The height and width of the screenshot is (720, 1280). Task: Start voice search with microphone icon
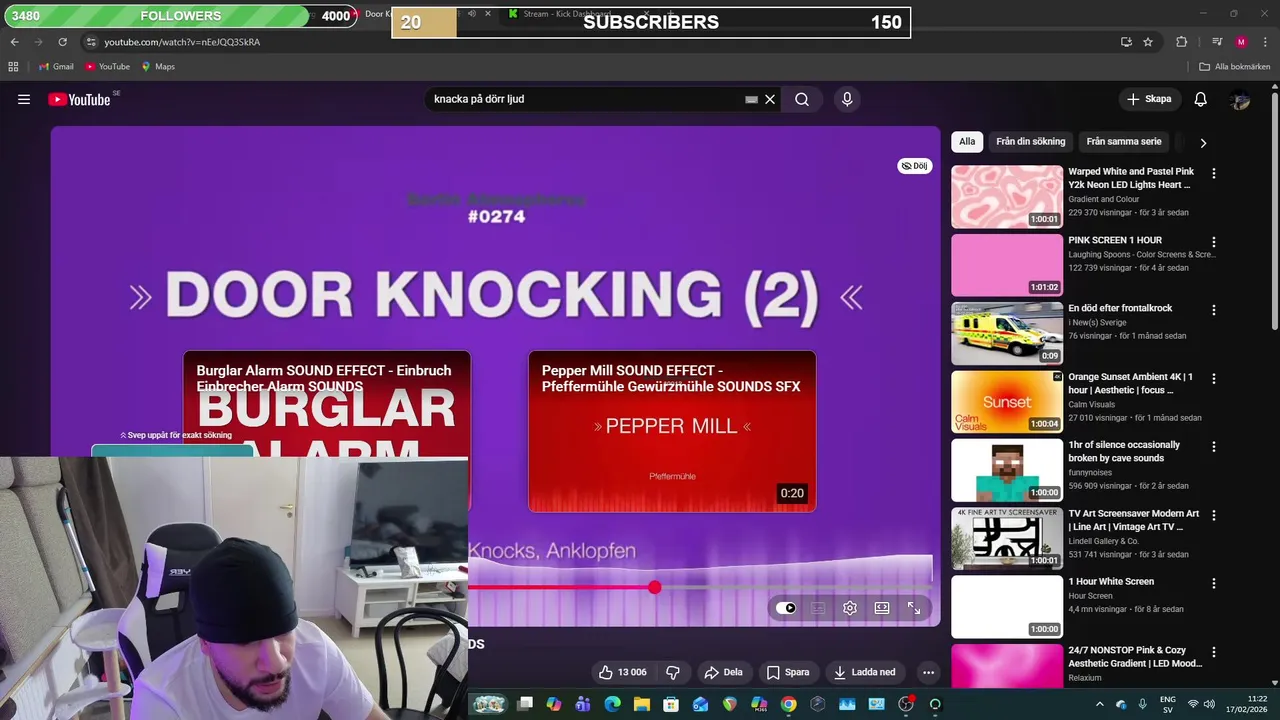pyautogui.click(x=847, y=99)
